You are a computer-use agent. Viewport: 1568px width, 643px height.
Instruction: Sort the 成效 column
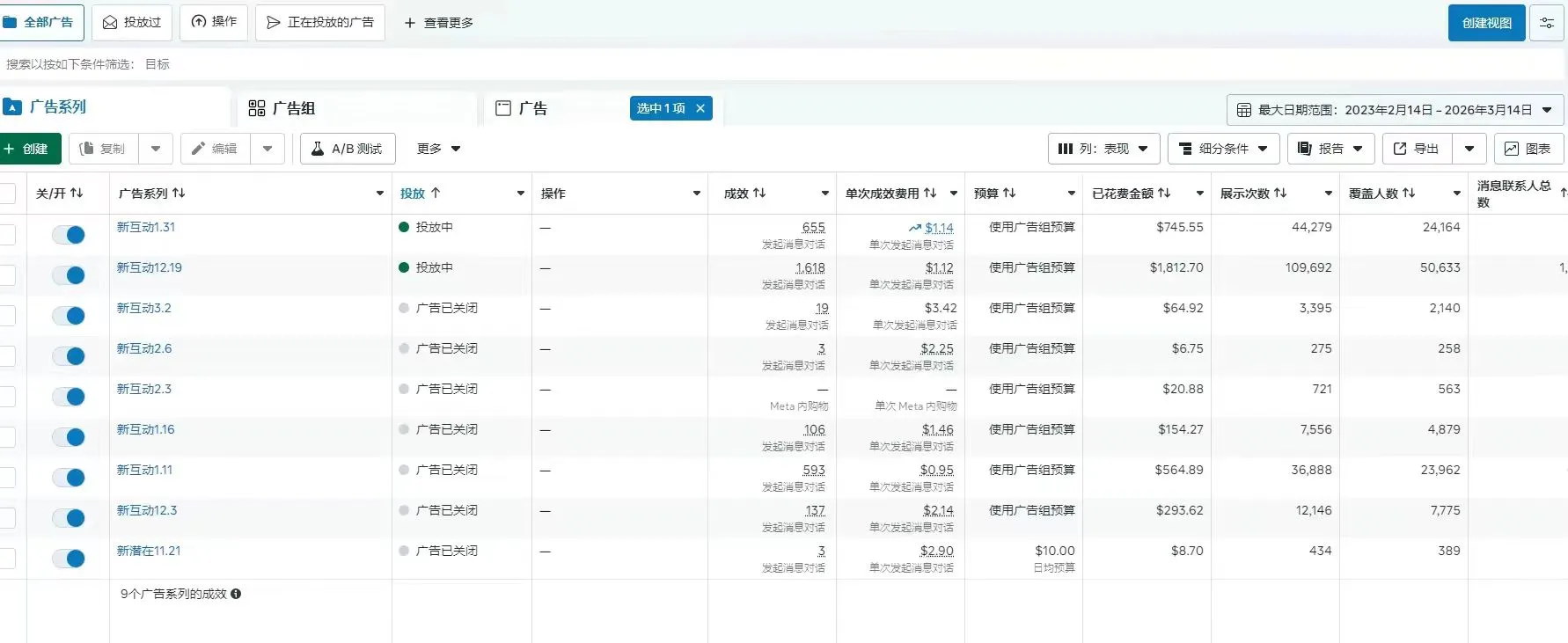click(759, 194)
